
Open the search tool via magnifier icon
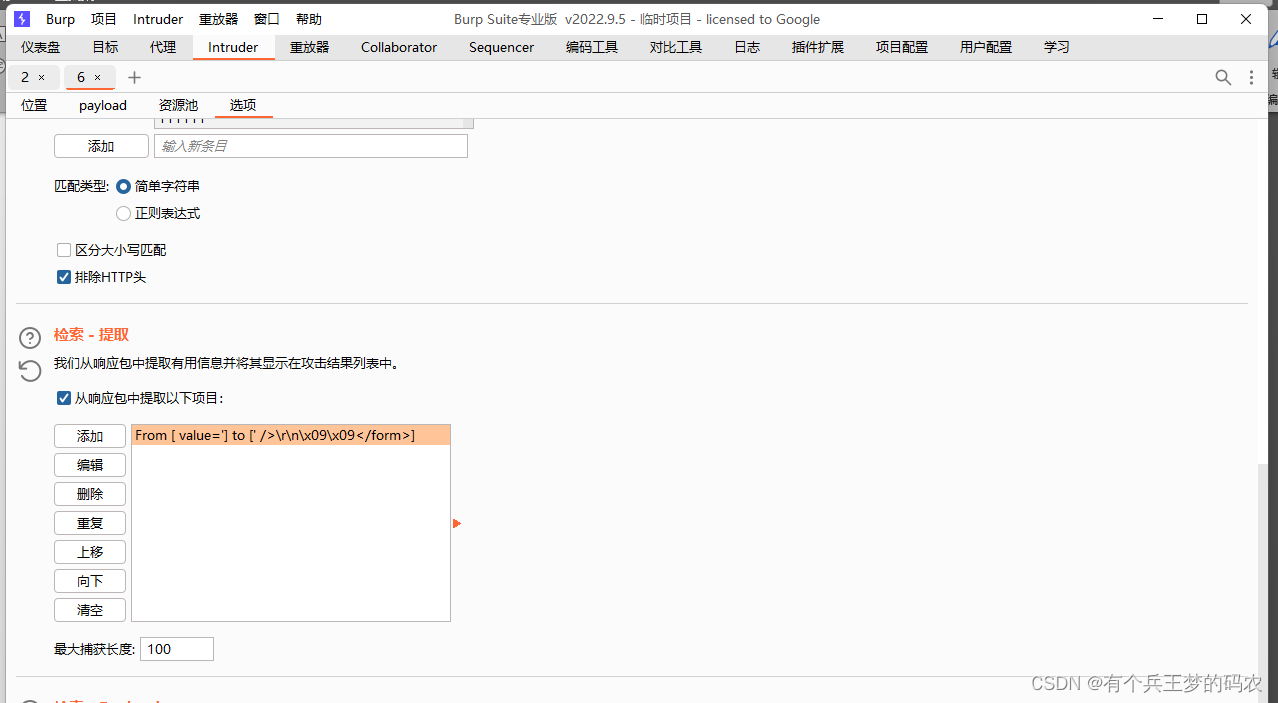point(1222,77)
